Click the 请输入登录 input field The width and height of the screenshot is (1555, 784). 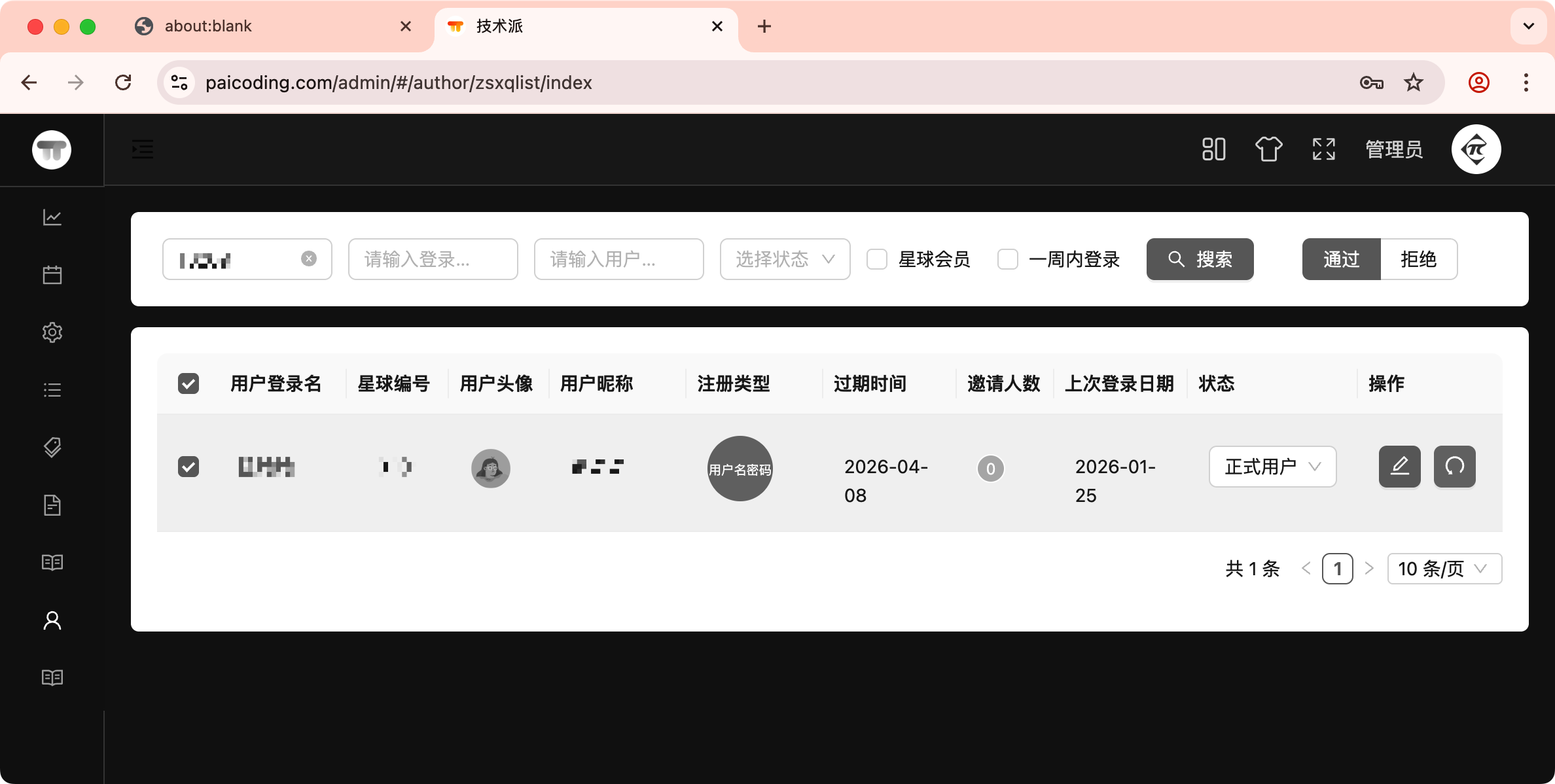tap(433, 260)
